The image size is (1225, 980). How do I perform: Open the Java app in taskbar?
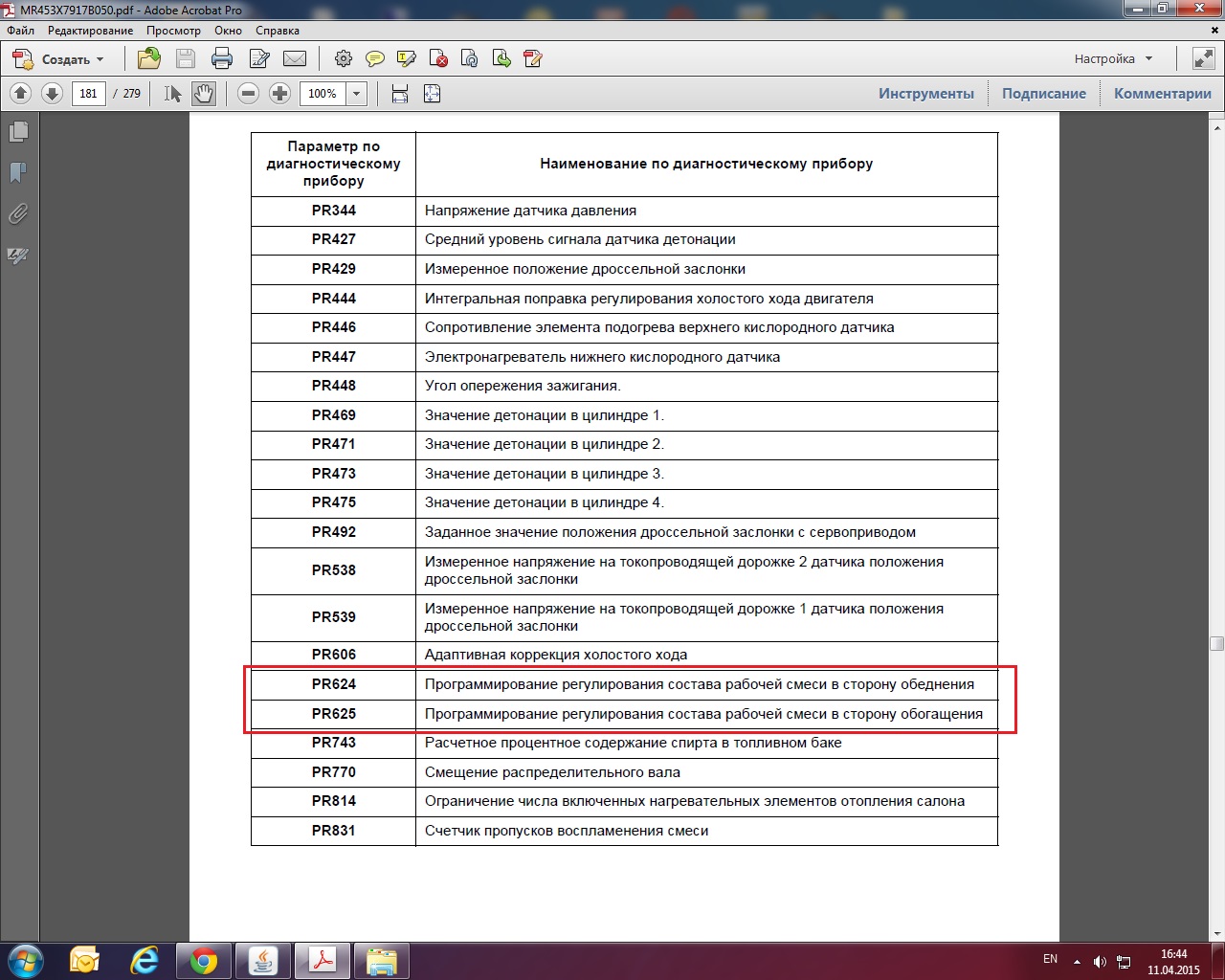[263, 960]
